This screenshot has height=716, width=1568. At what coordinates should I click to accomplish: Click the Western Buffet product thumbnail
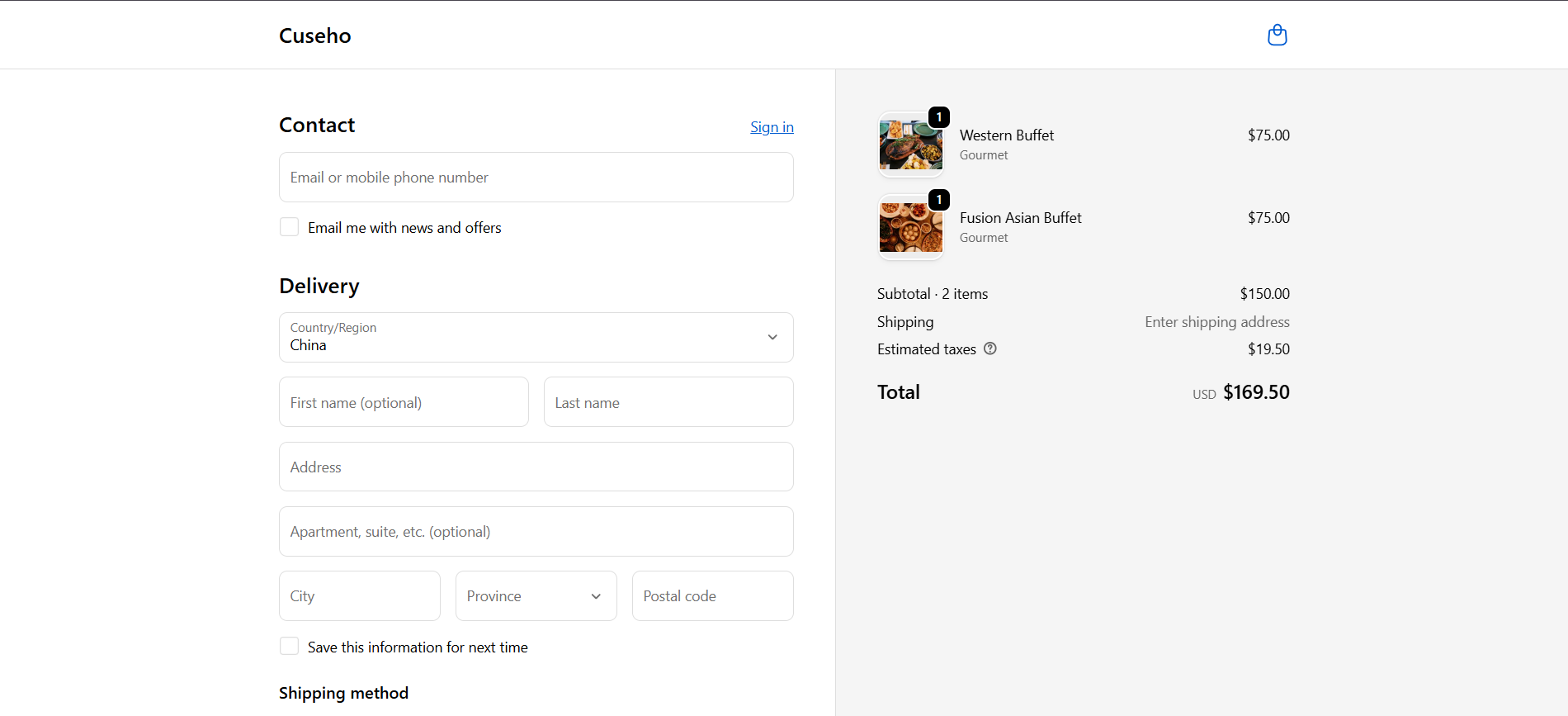[911, 145]
